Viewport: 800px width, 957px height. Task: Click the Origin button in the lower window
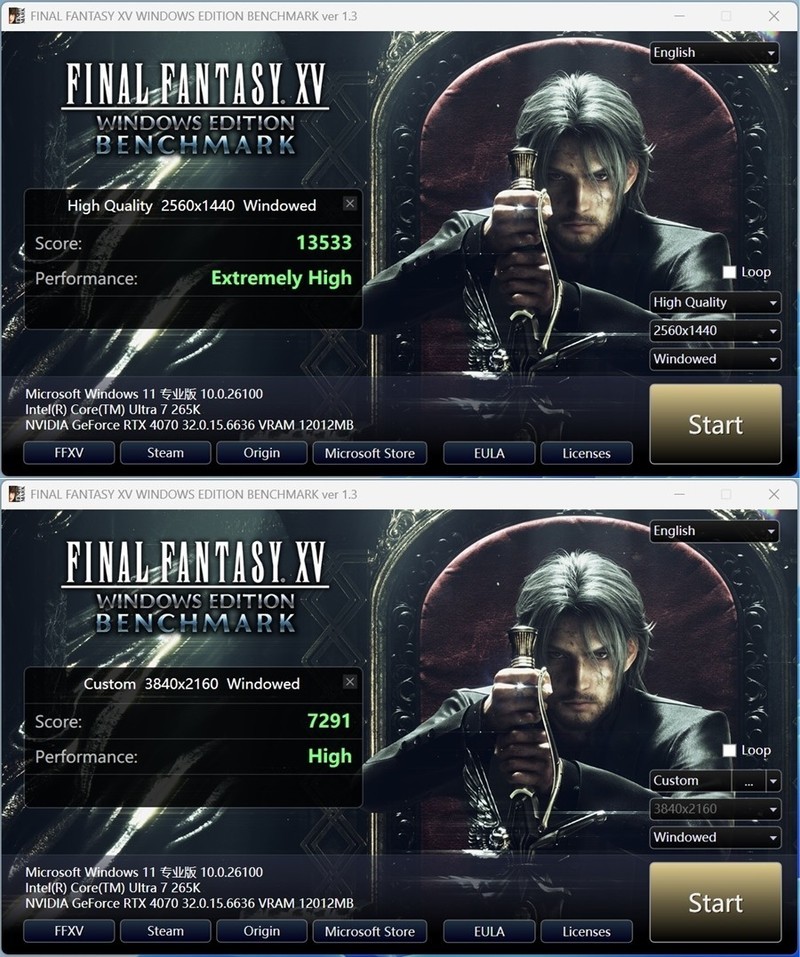262,931
